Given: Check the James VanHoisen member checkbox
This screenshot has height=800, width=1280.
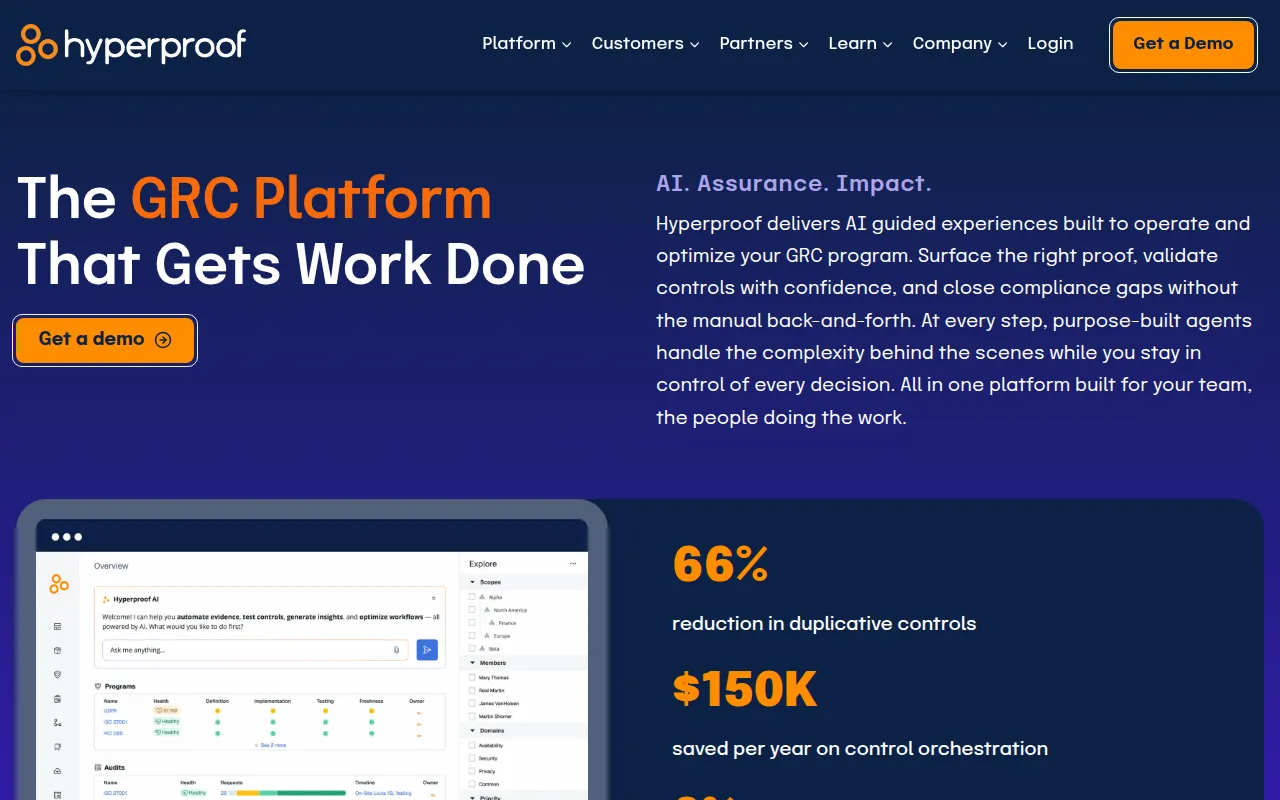Looking at the screenshot, I should (x=472, y=703).
